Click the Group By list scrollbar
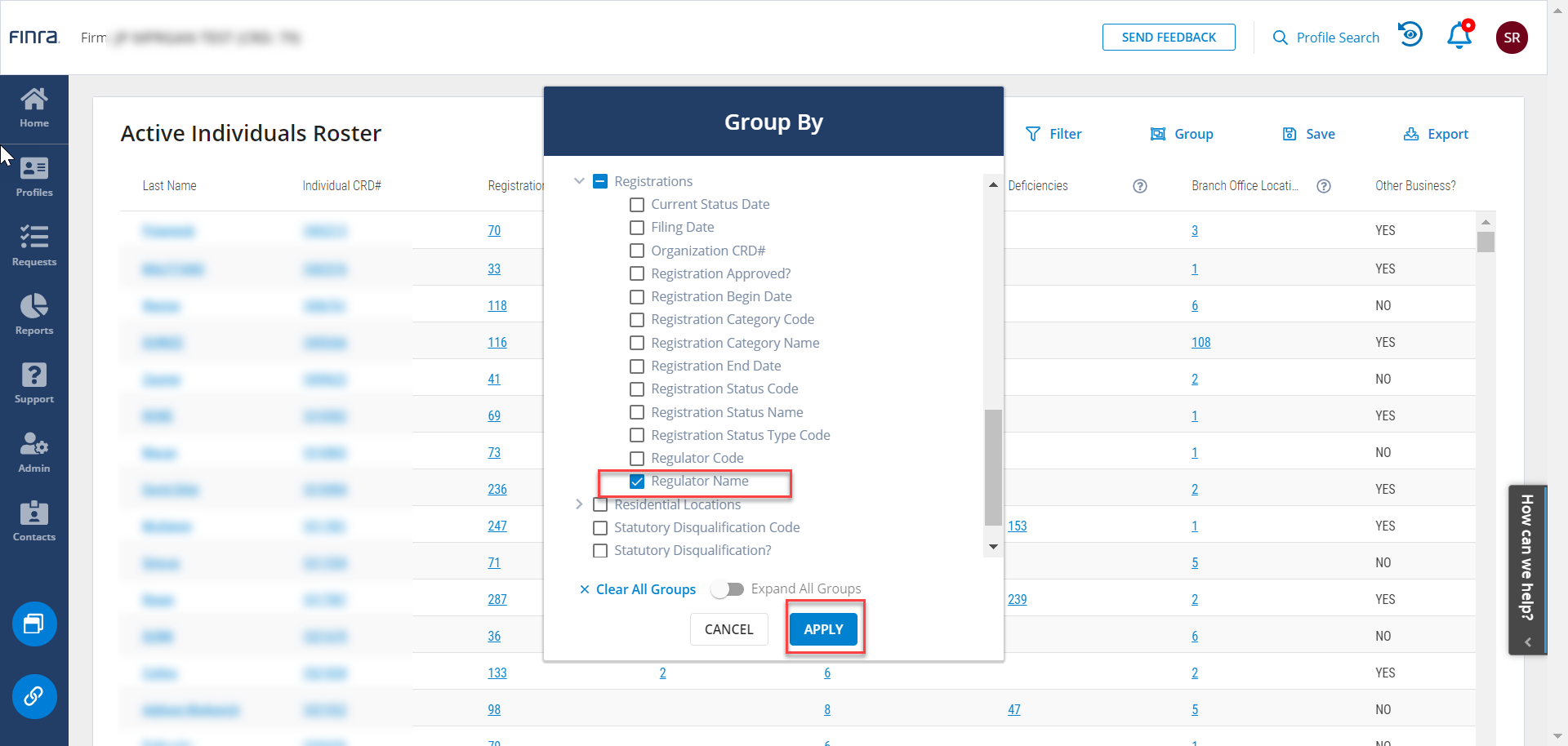The width and height of the screenshot is (1568, 746). click(993, 467)
